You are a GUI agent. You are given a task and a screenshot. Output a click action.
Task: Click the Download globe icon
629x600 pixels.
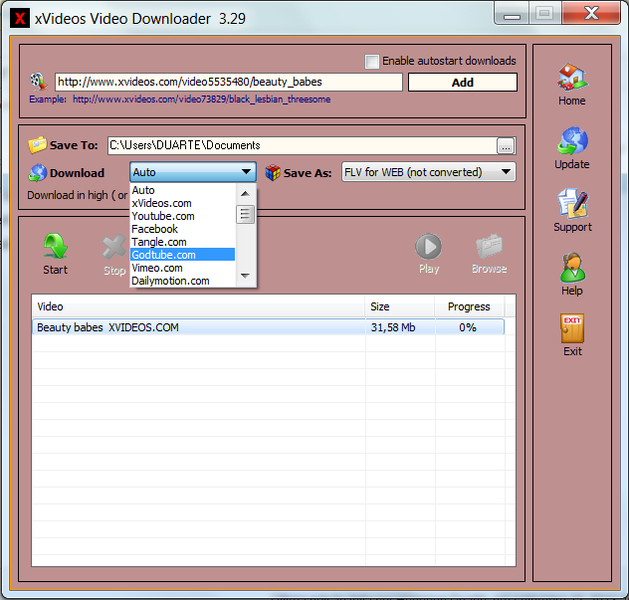(38, 173)
